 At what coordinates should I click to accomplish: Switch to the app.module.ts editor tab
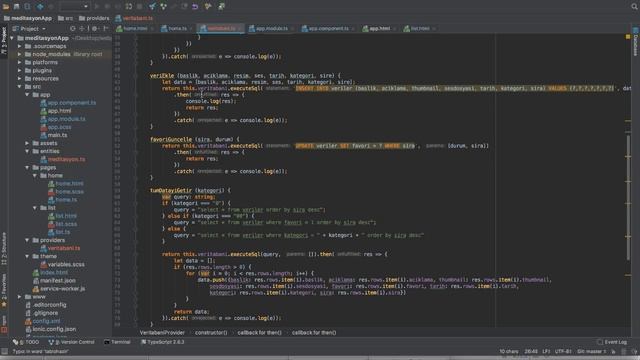271,29
